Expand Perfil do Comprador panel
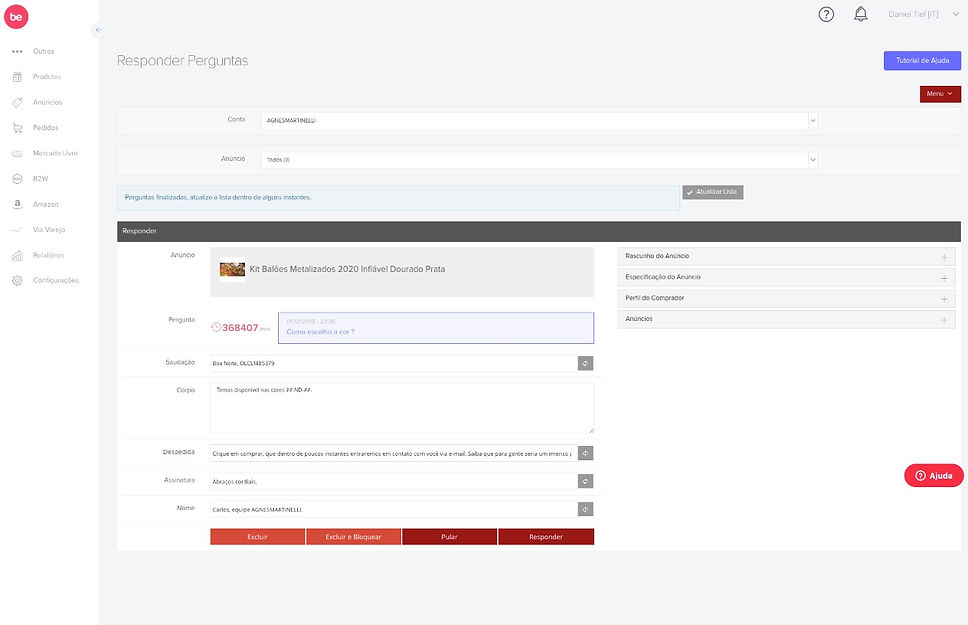 pos(786,298)
